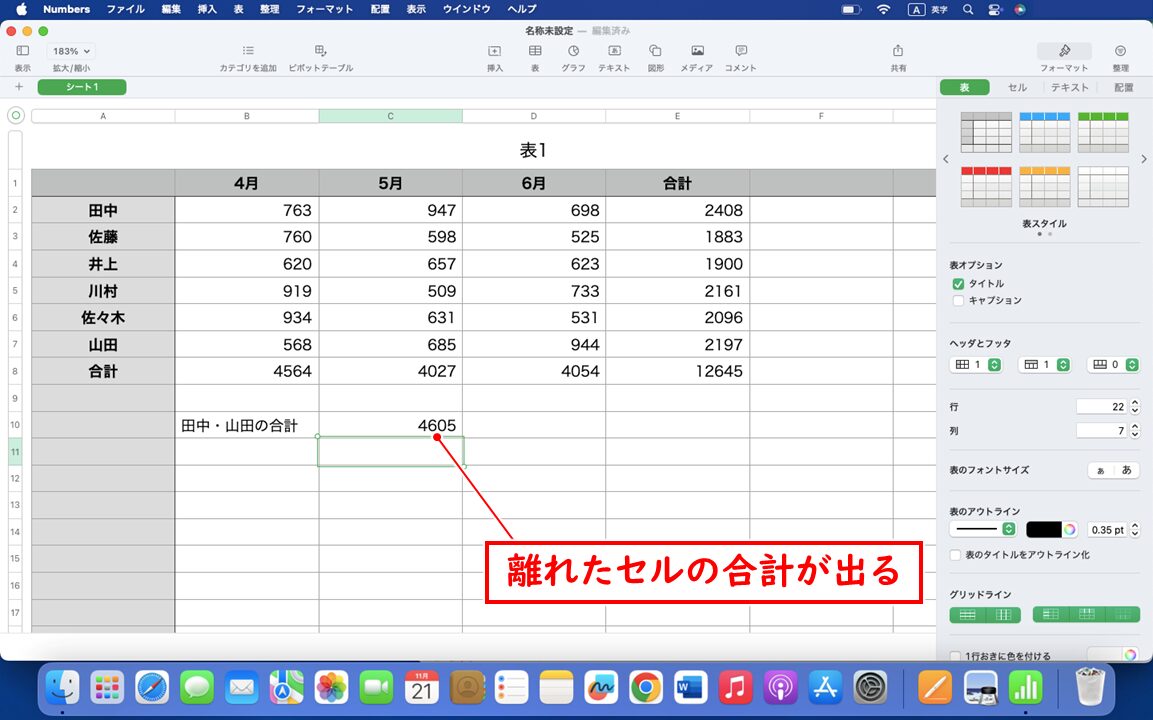Select the シート1 sheet tab
This screenshot has width=1153, height=720.
pos(81,87)
